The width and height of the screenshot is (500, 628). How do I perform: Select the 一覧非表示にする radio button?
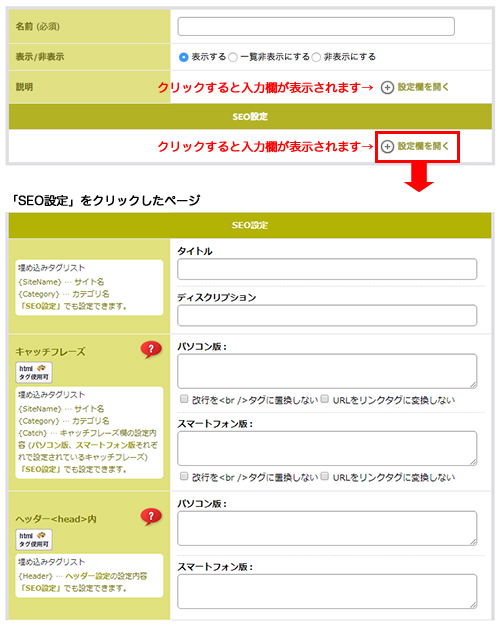click(233, 57)
